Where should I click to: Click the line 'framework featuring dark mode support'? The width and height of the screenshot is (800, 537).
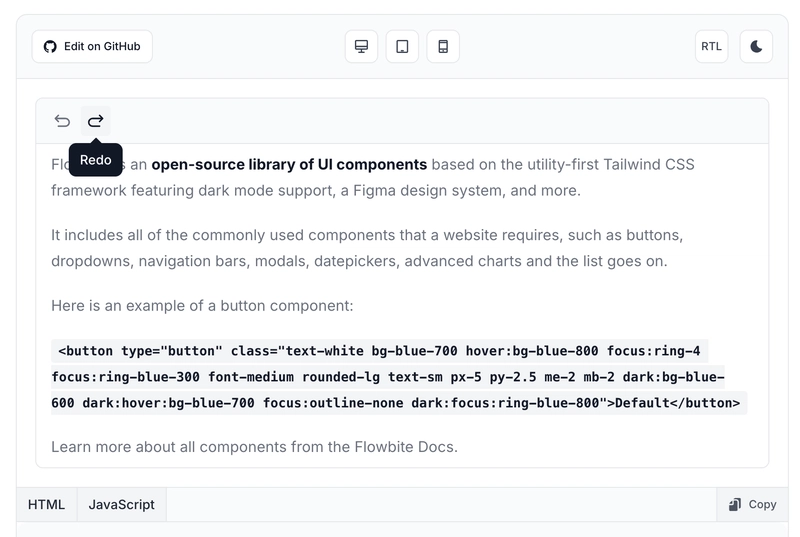pyautogui.click(x=316, y=190)
